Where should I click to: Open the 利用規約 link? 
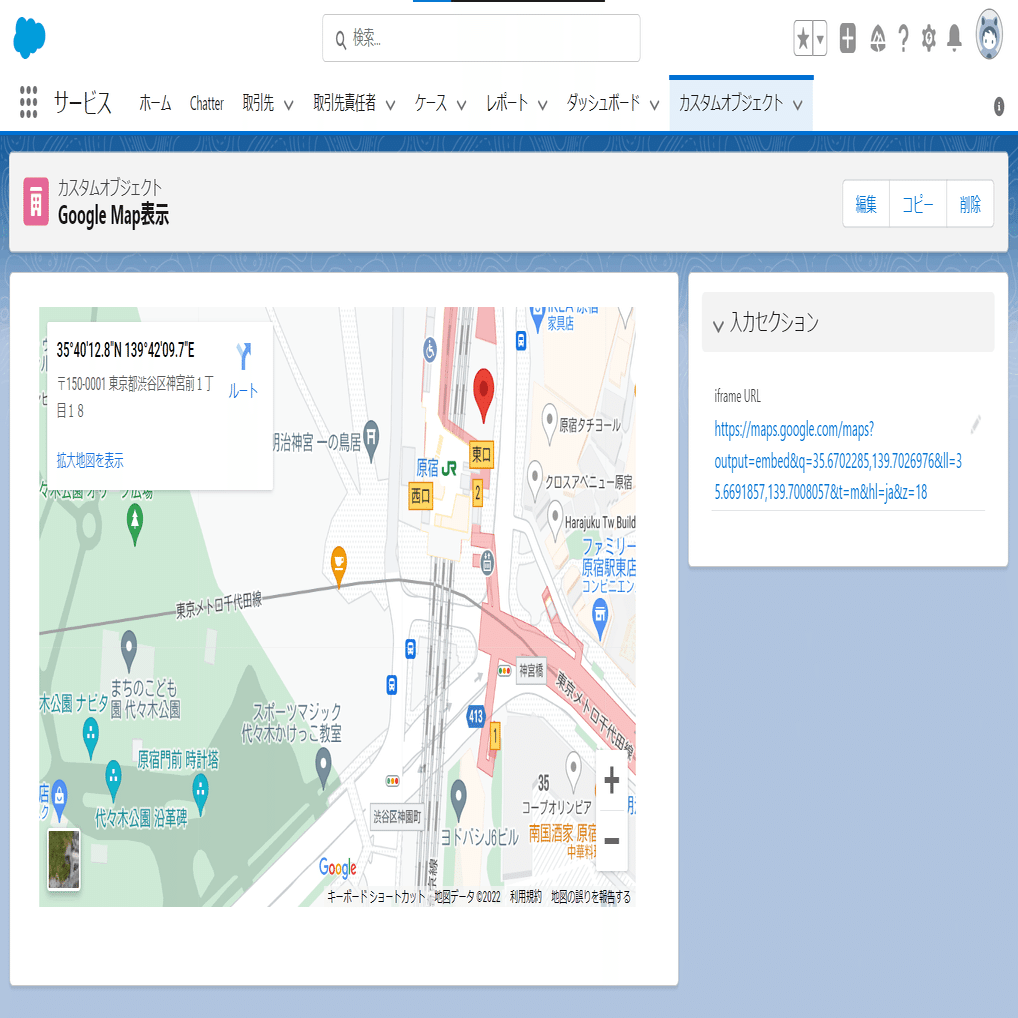(x=525, y=897)
